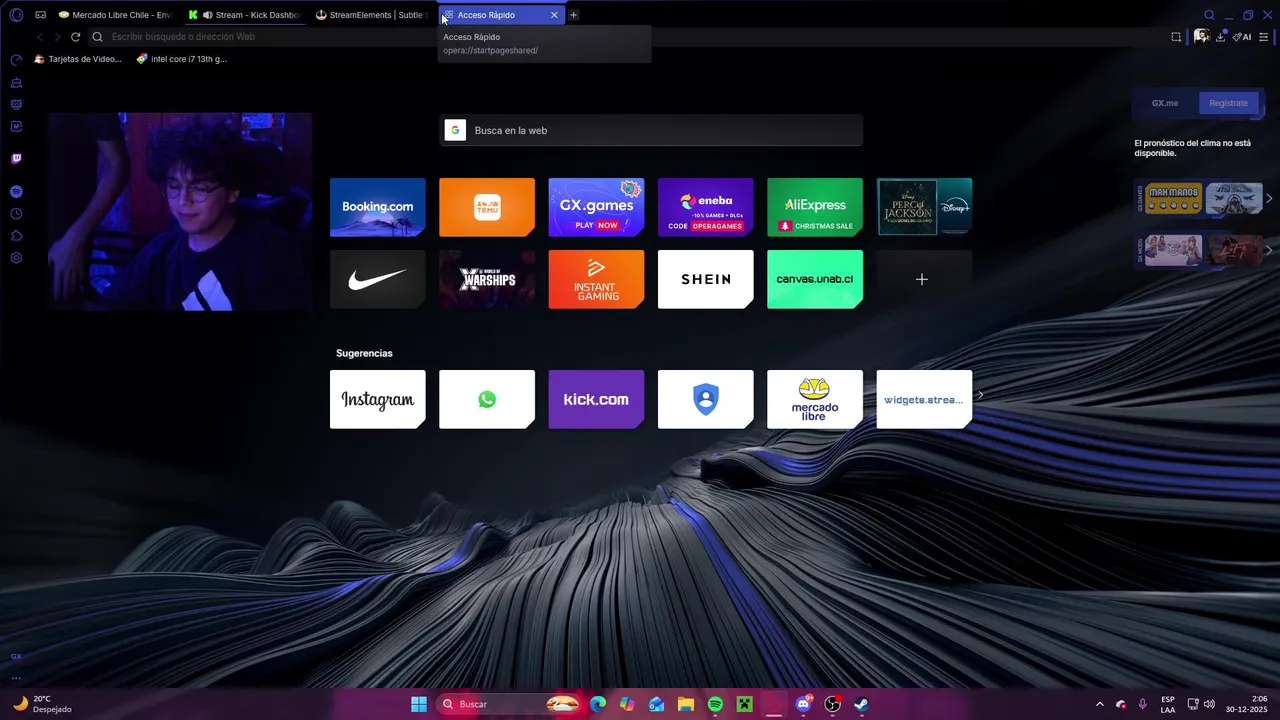
Task: Open the SHEIN speed dial tile
Action: coord(705,279)
